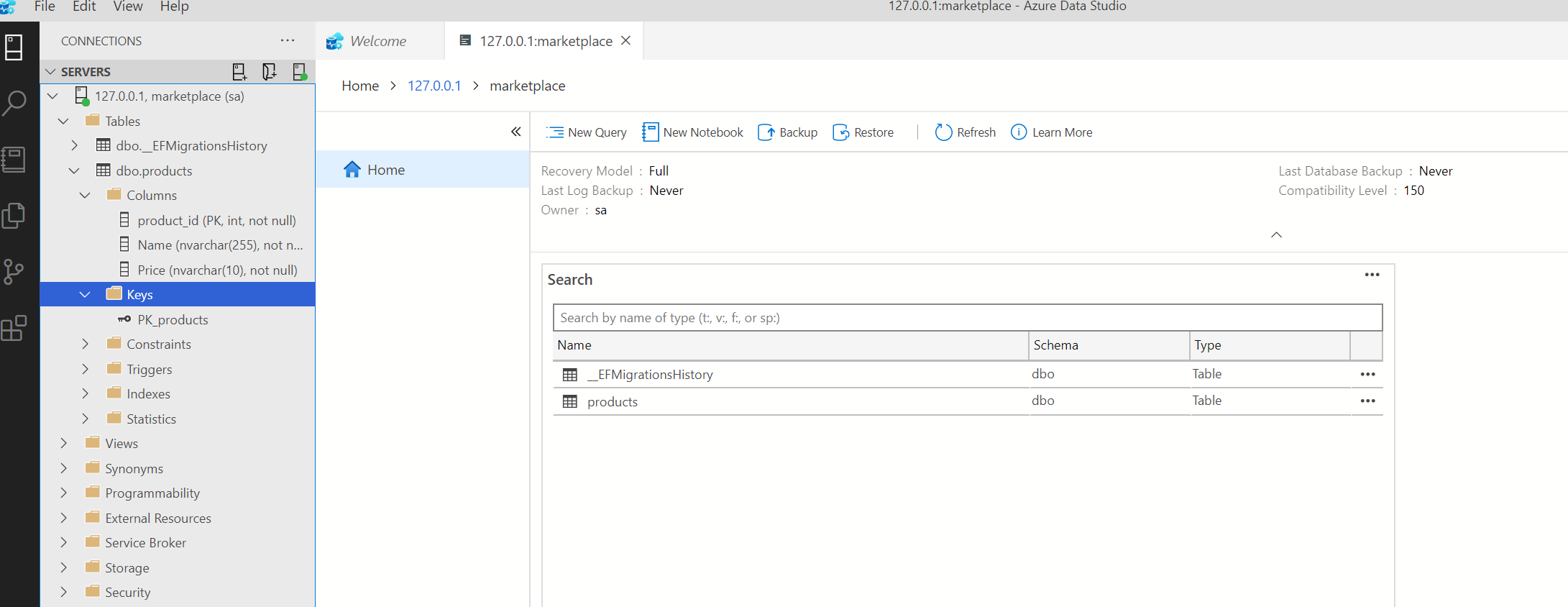Image resolution: width=1568 pixels, height=607 pixels.
Task: Open the Notebooks view in activity bar
Action: [x=14, y=159]
